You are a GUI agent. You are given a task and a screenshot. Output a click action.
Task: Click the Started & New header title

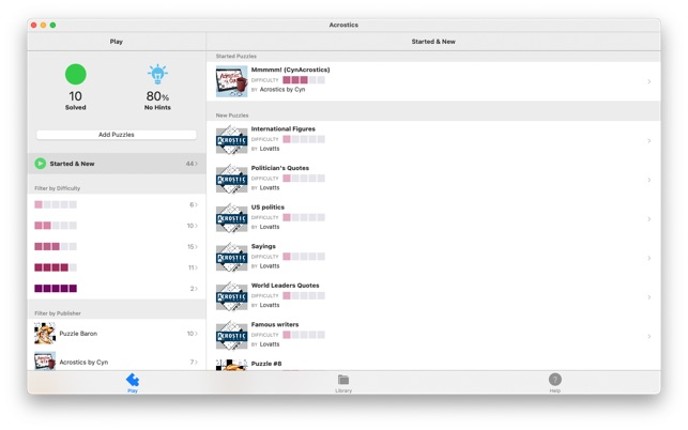[433, 42]
